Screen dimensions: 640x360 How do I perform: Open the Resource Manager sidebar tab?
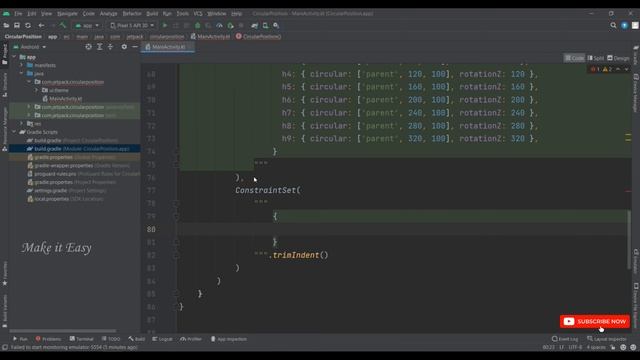pos(4,129)
